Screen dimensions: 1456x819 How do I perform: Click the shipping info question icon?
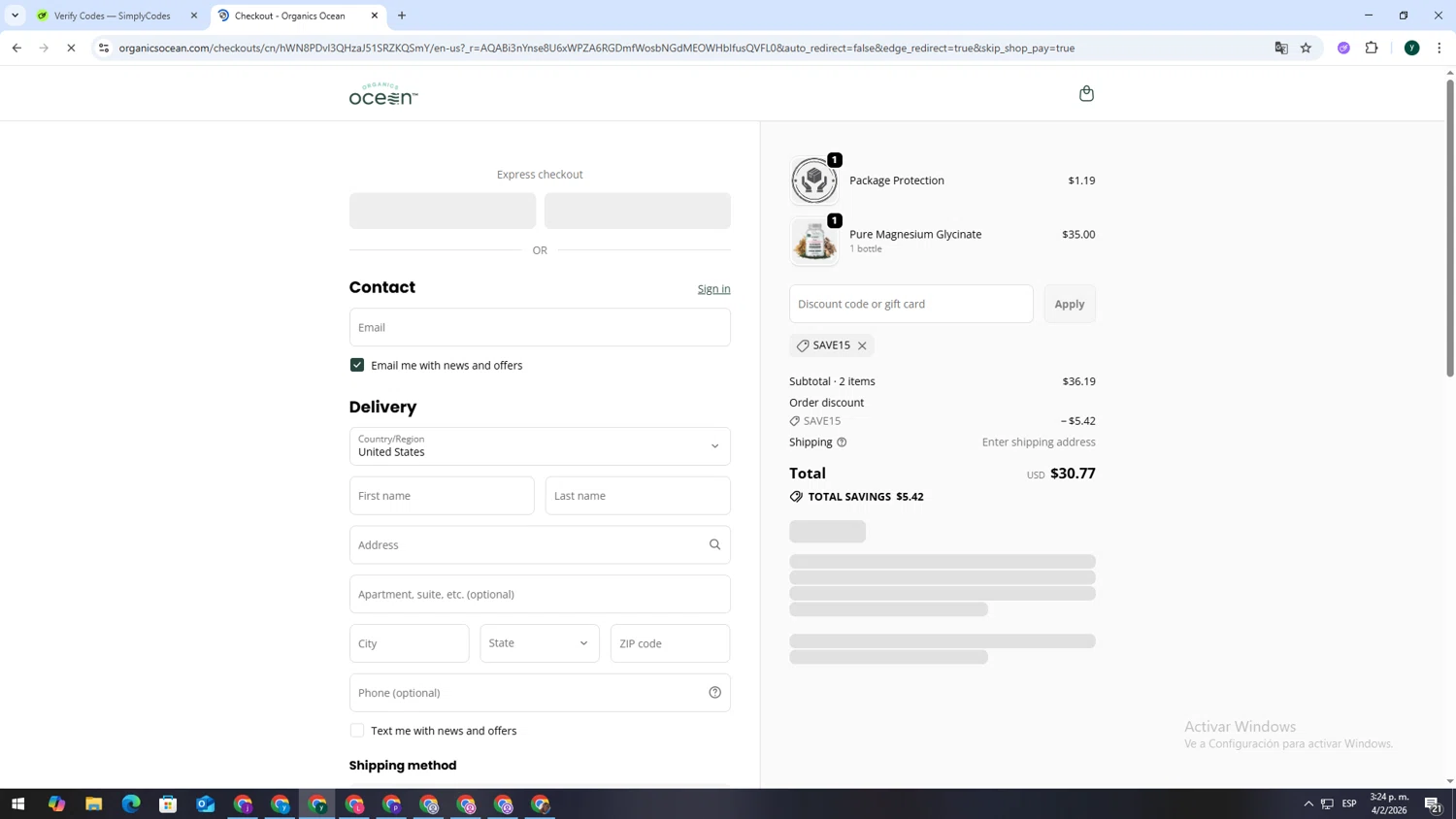[842, 442]
